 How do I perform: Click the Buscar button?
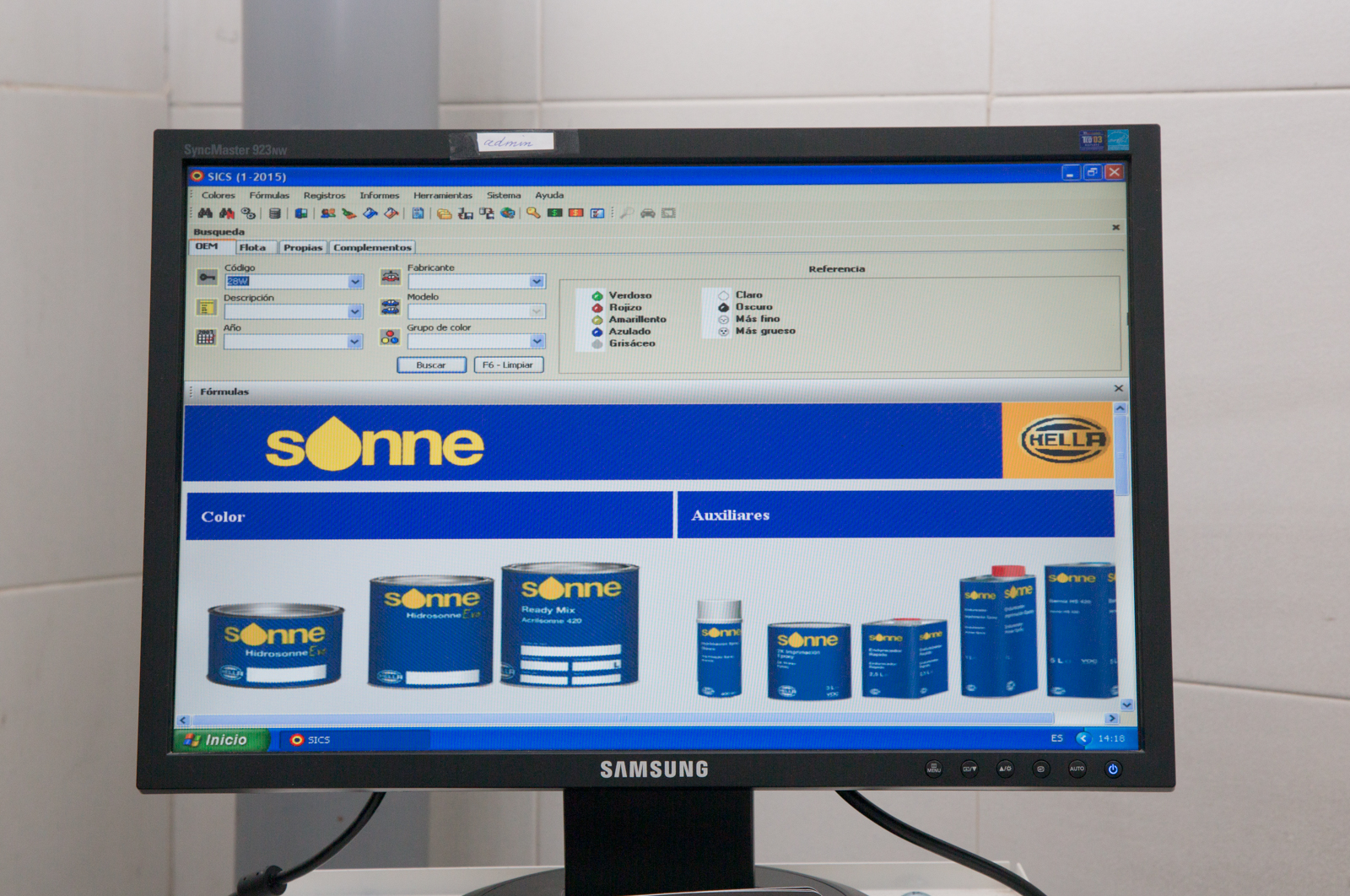coord(431,365)
